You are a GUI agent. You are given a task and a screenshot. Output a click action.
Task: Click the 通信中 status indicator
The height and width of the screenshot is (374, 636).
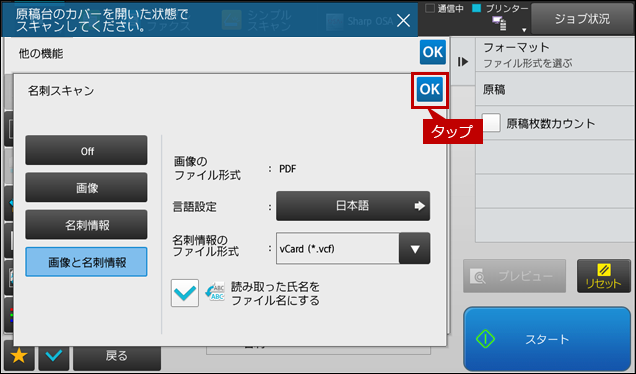click(x=444, y=9)
